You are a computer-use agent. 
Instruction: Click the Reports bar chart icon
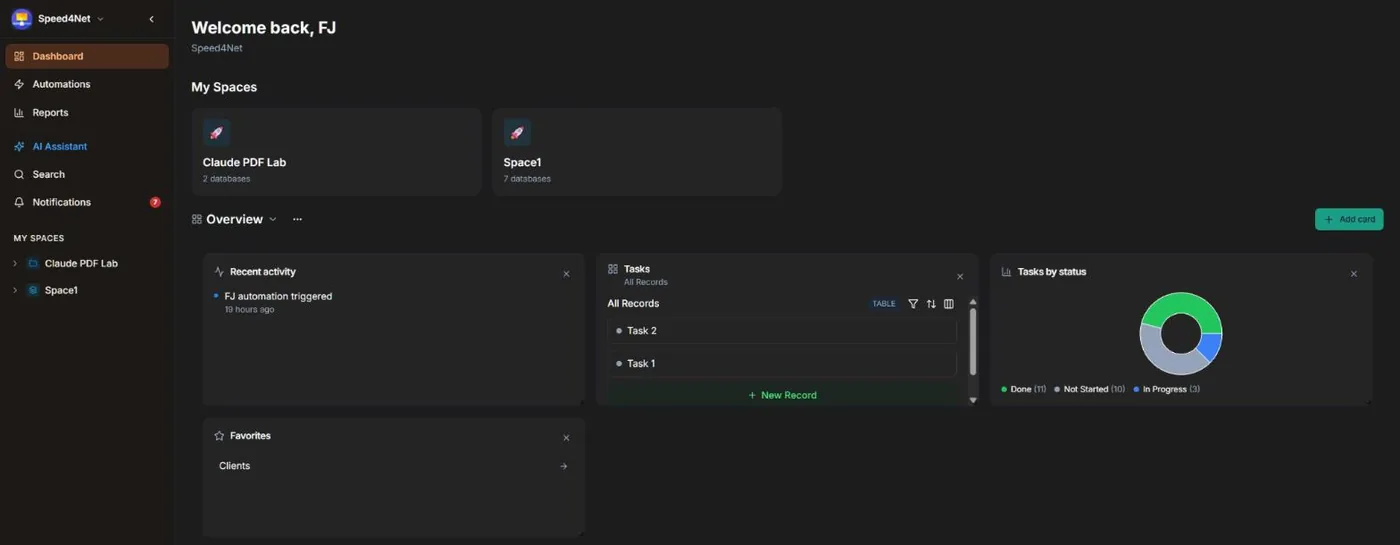click(x=19, y=112)
